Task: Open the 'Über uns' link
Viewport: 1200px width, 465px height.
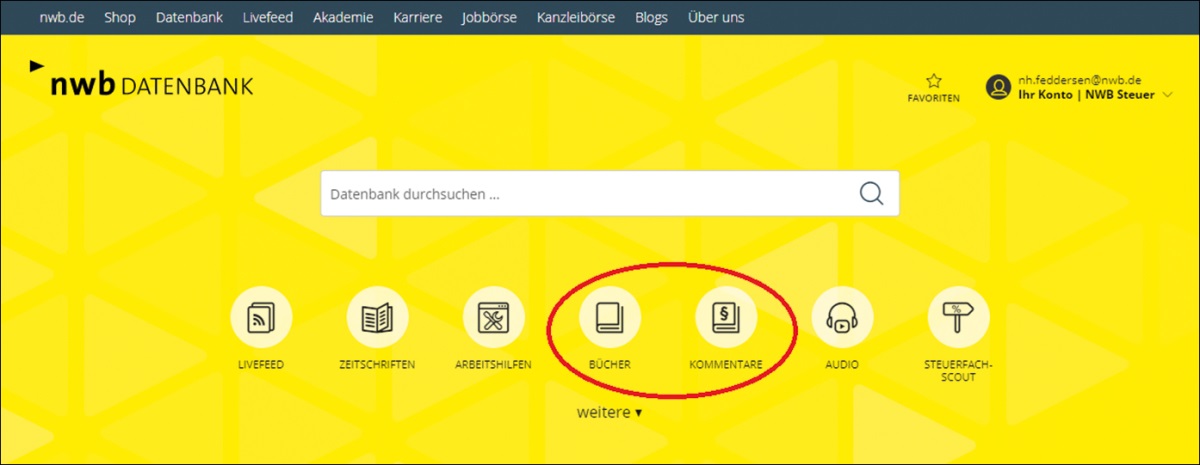Action: 716,18
